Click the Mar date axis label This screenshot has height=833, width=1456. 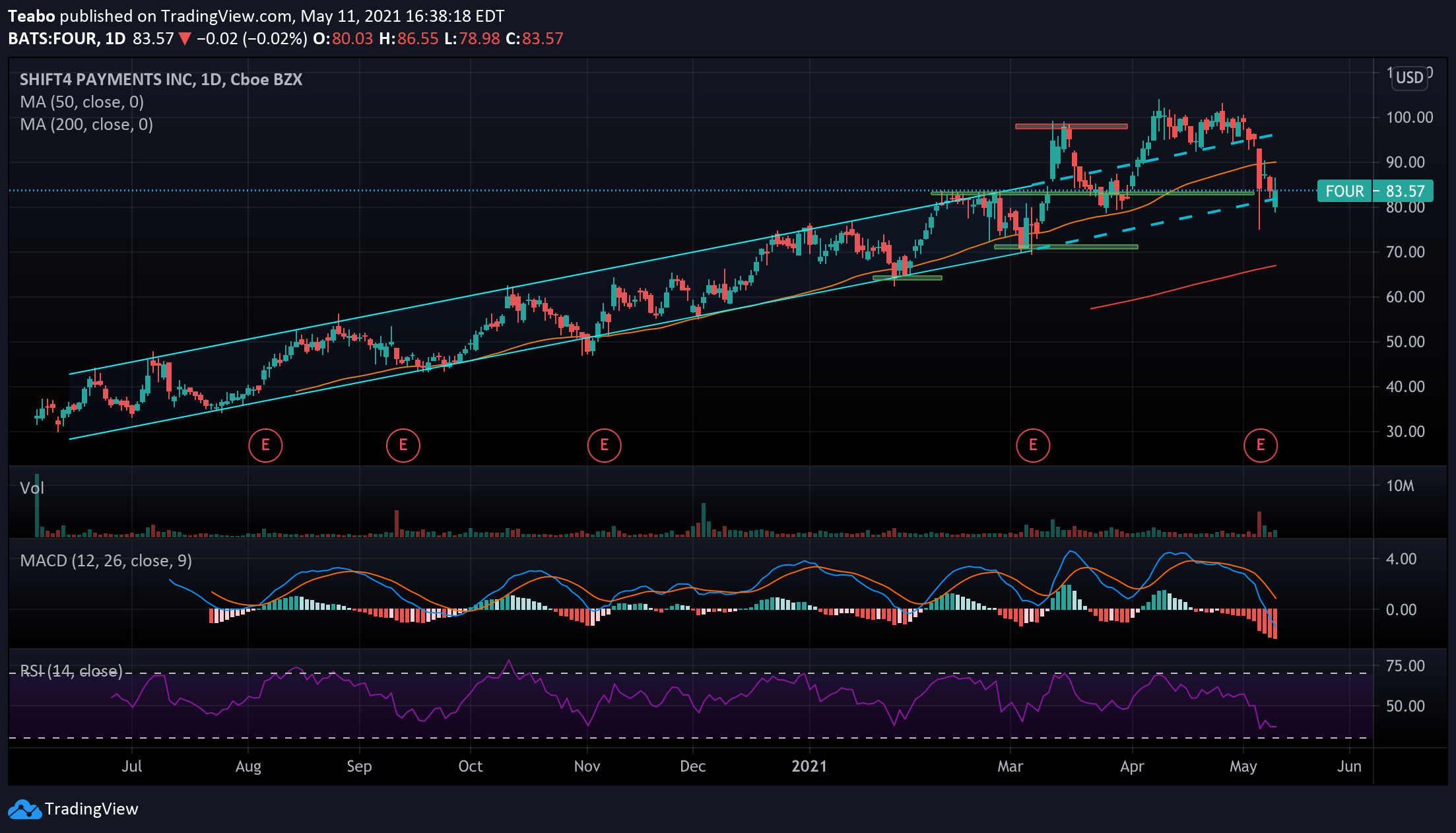pyautogui.click(x=1010, y=766)
